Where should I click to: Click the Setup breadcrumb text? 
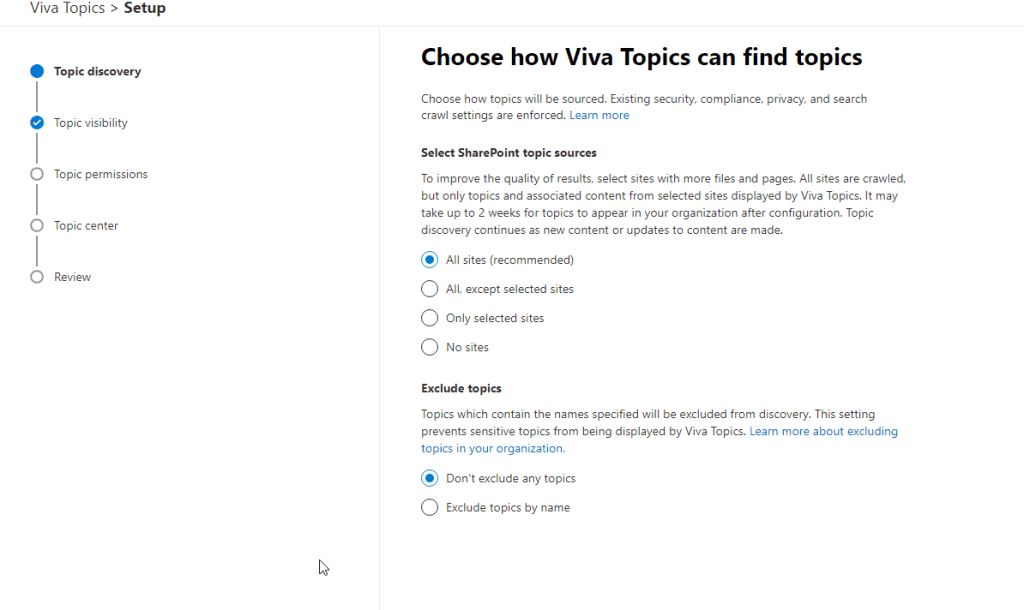point(145,9)
